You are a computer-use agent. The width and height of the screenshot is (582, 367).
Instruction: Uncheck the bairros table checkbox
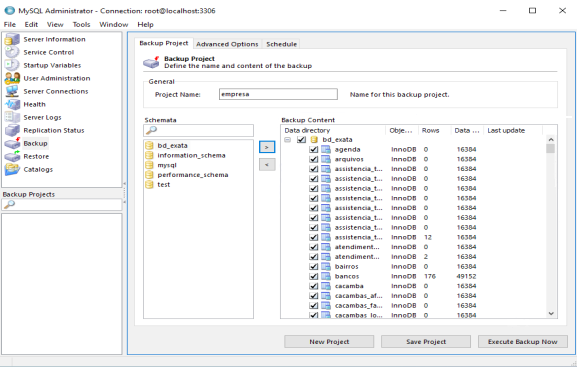click(x=314, y=266)
